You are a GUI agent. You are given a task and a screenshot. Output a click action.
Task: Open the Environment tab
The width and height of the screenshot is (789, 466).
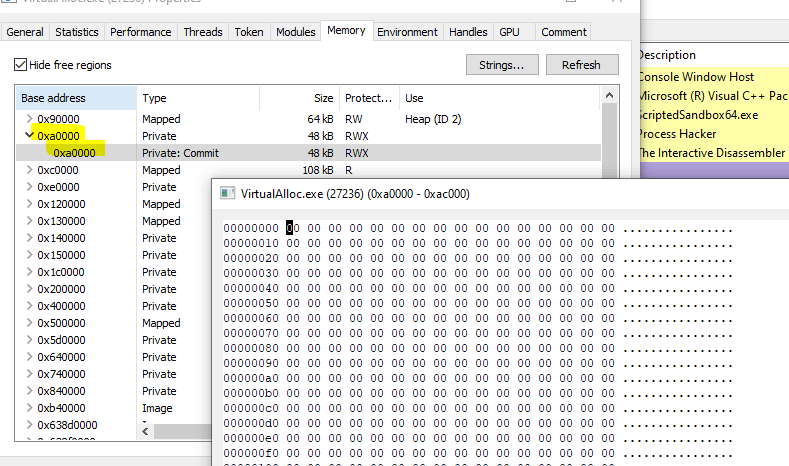pyautogui.click(x=407, y=32)
